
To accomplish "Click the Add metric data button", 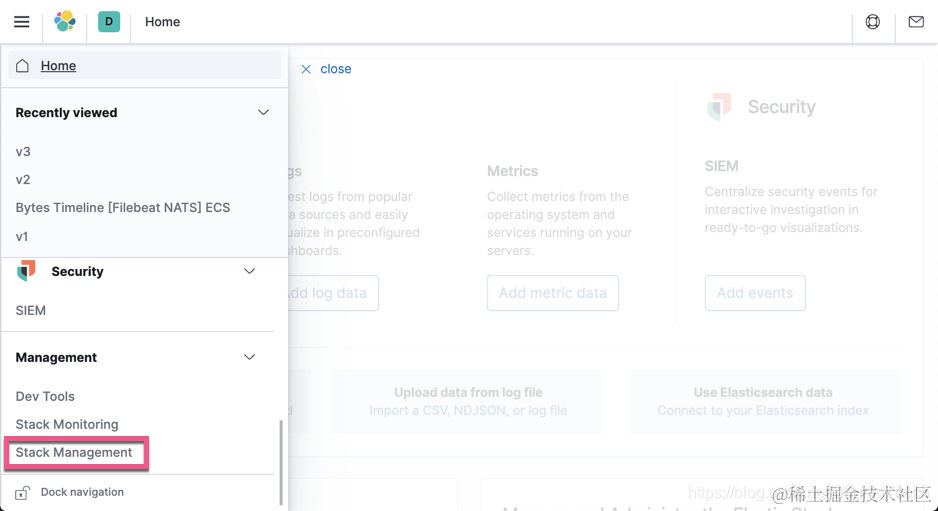I will 553,293.
